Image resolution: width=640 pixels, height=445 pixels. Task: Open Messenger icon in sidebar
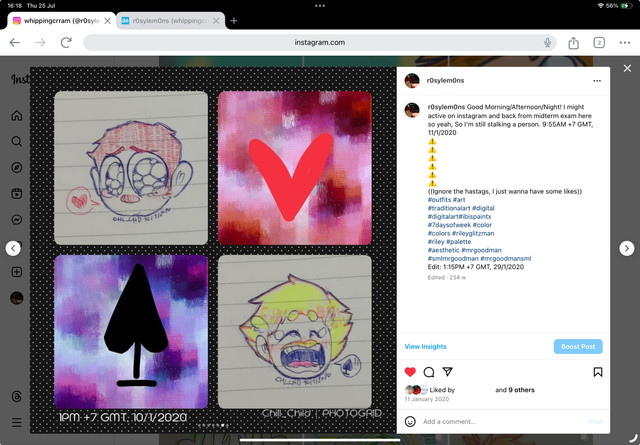[17, 220]
